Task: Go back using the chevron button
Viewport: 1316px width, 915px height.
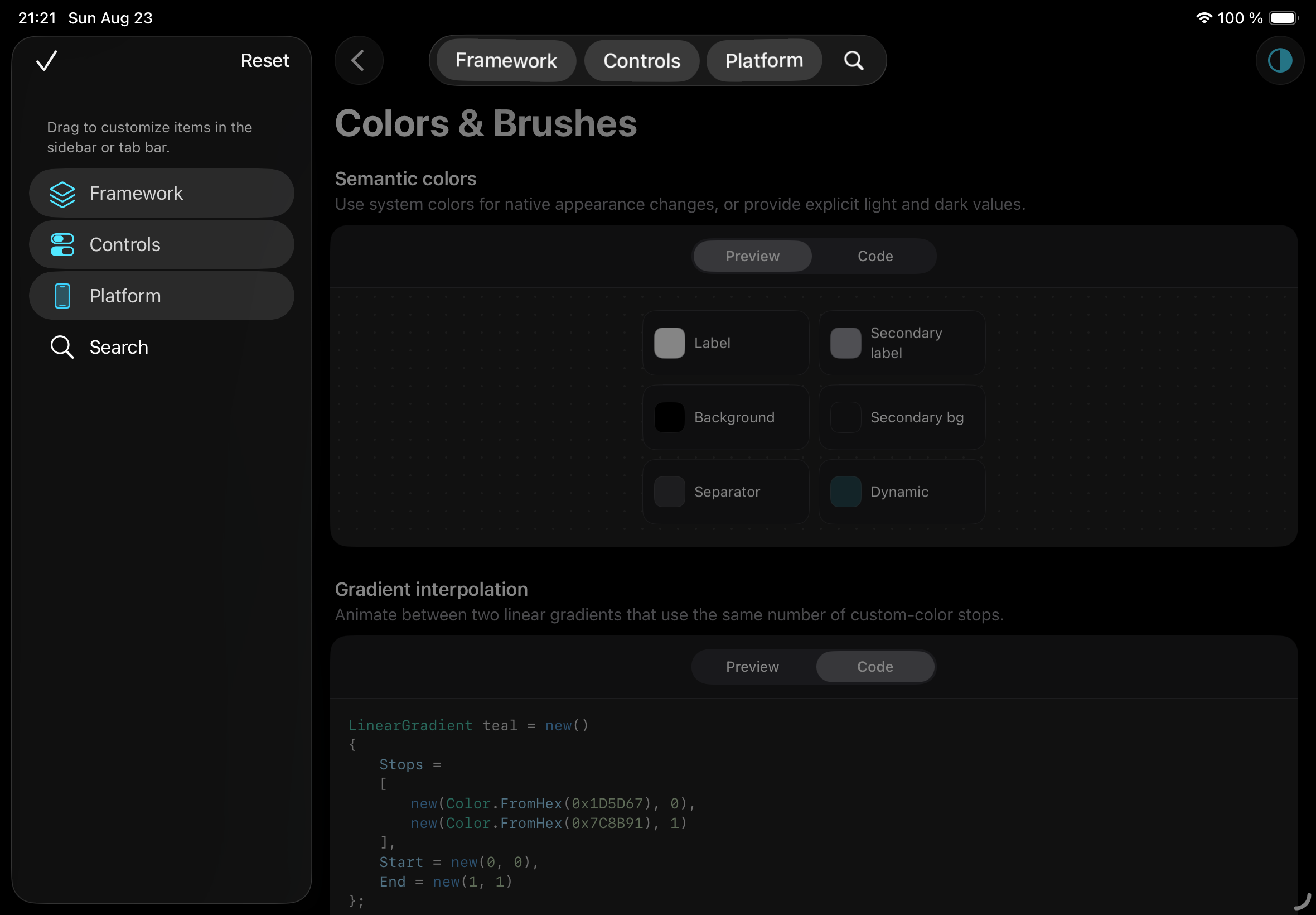Action: [x=359, y=60]
